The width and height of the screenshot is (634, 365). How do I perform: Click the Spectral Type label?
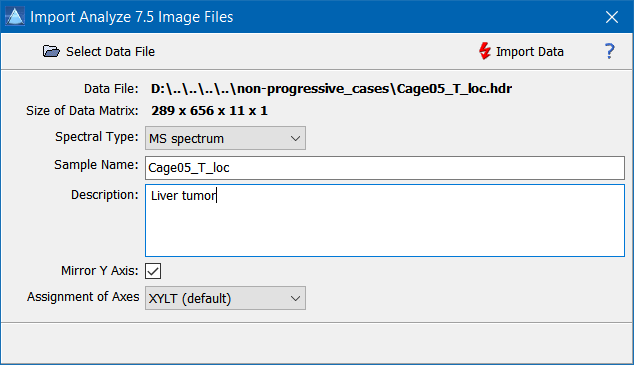coord(97,137)
